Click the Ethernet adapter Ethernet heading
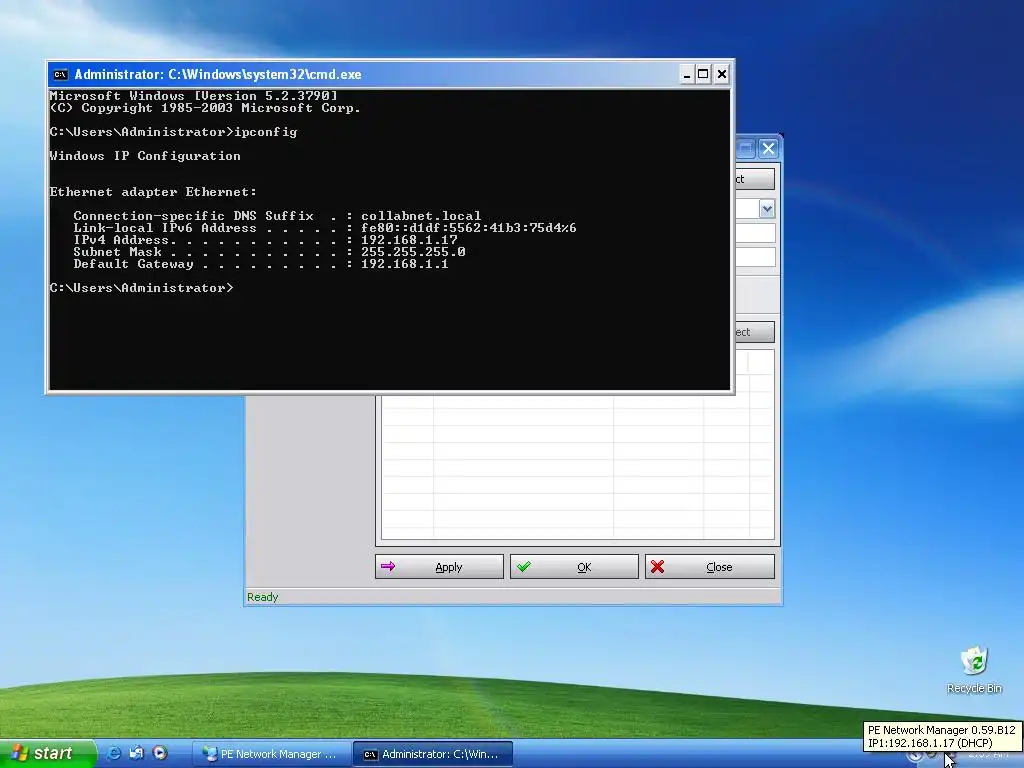Image resolution: width=1024 pixels, height=768 pixels. click(153, 192)
